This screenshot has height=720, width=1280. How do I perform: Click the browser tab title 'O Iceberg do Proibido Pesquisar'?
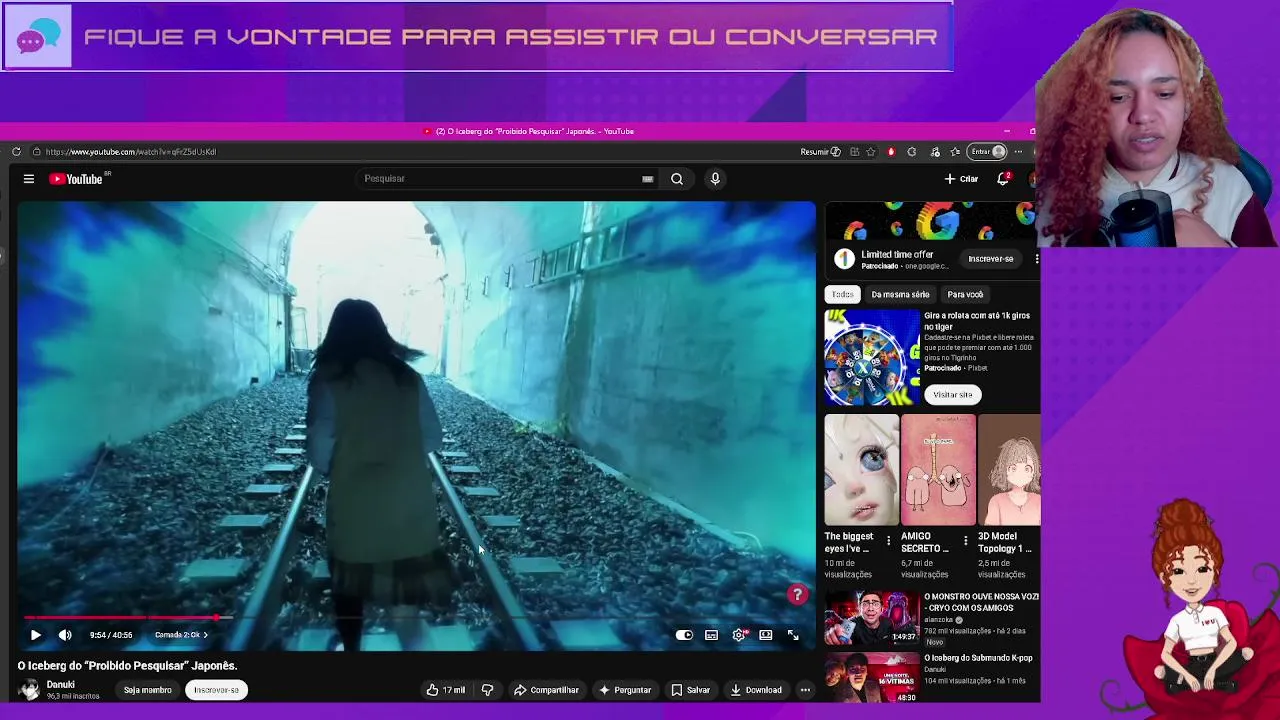(535, 131)
